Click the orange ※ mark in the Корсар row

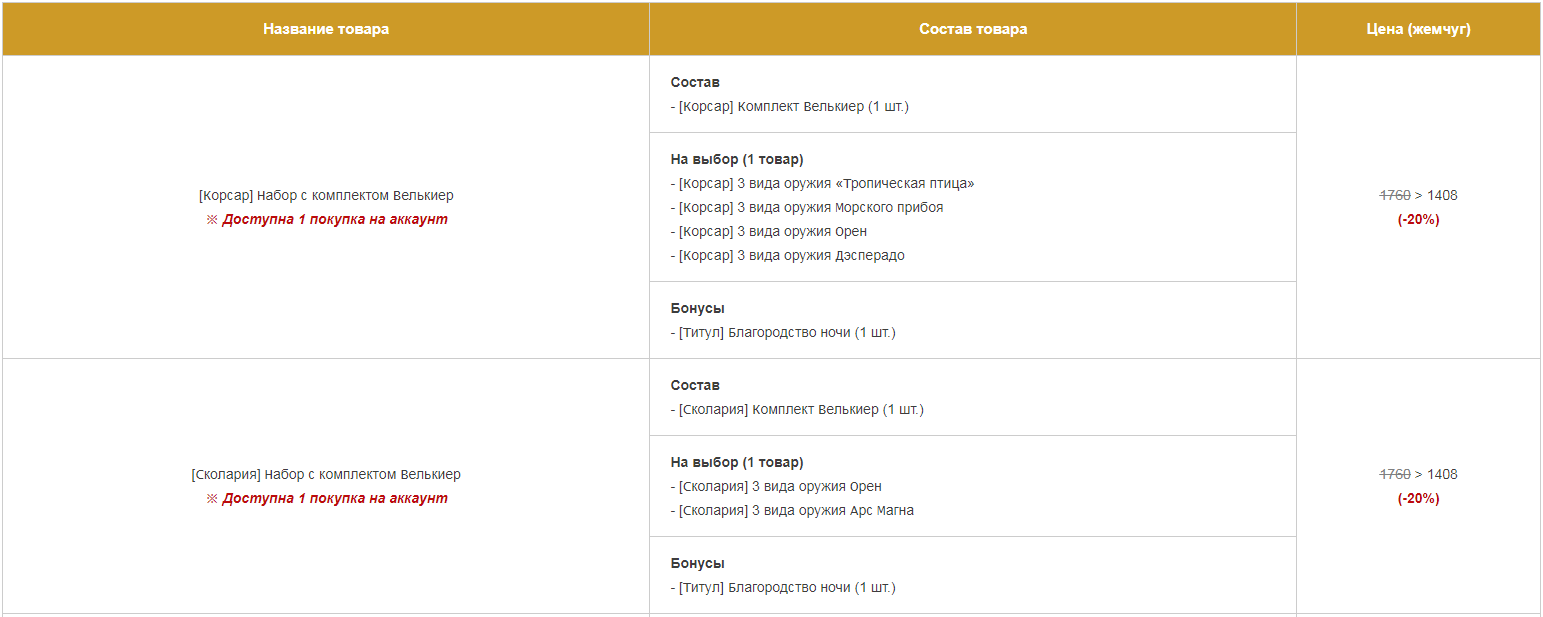(212, 220)
